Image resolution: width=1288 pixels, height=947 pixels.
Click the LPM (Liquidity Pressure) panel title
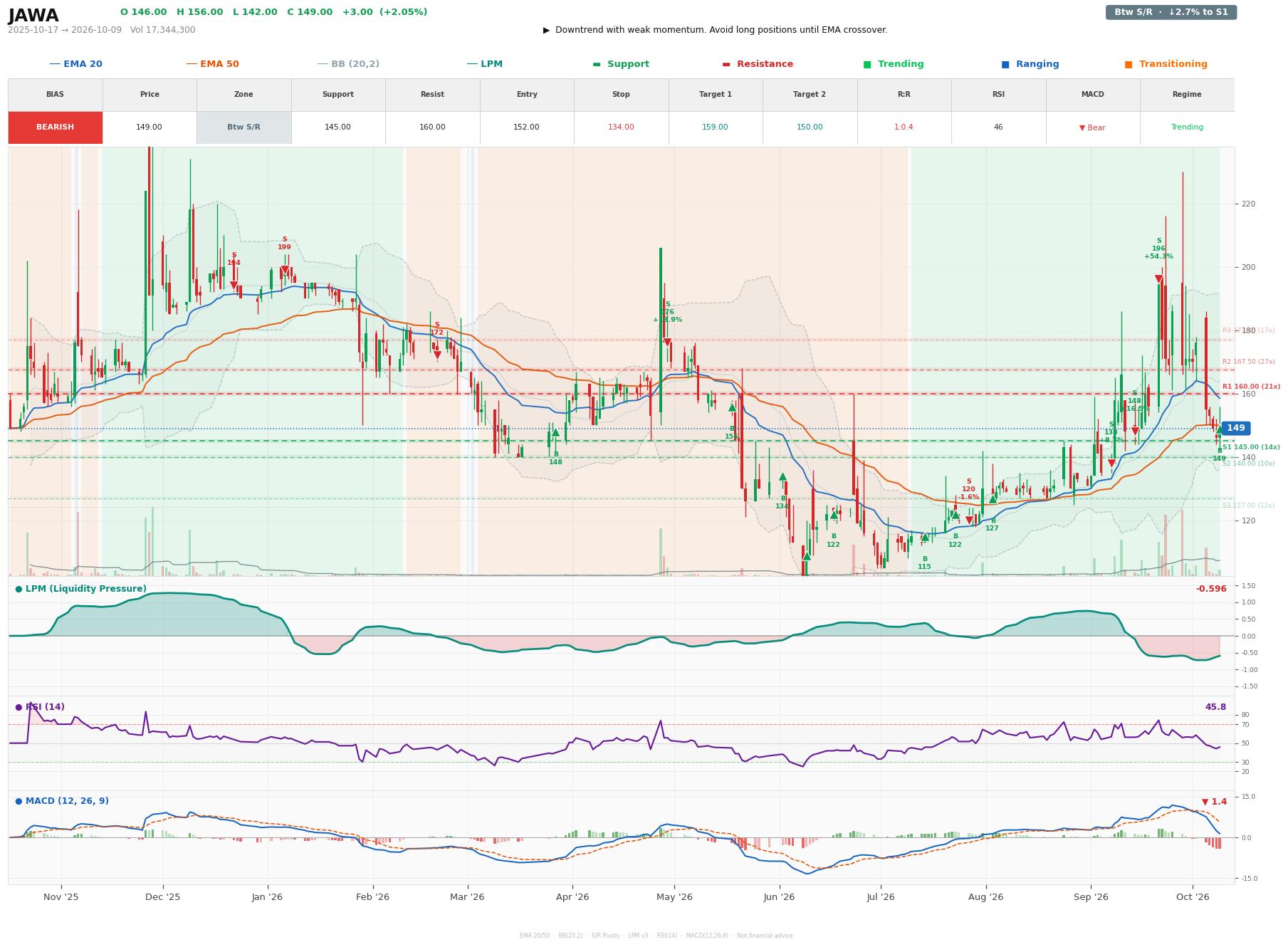pos(80,589)
